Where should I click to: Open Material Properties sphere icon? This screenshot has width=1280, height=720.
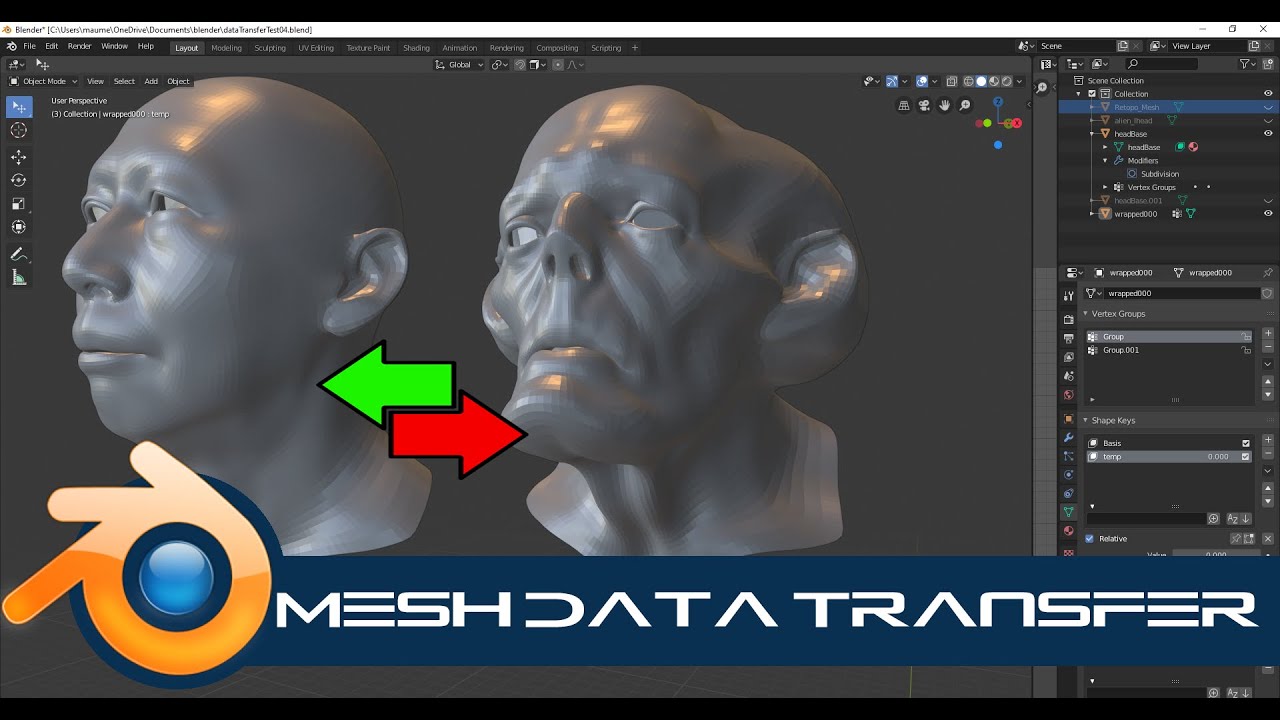1069,530
